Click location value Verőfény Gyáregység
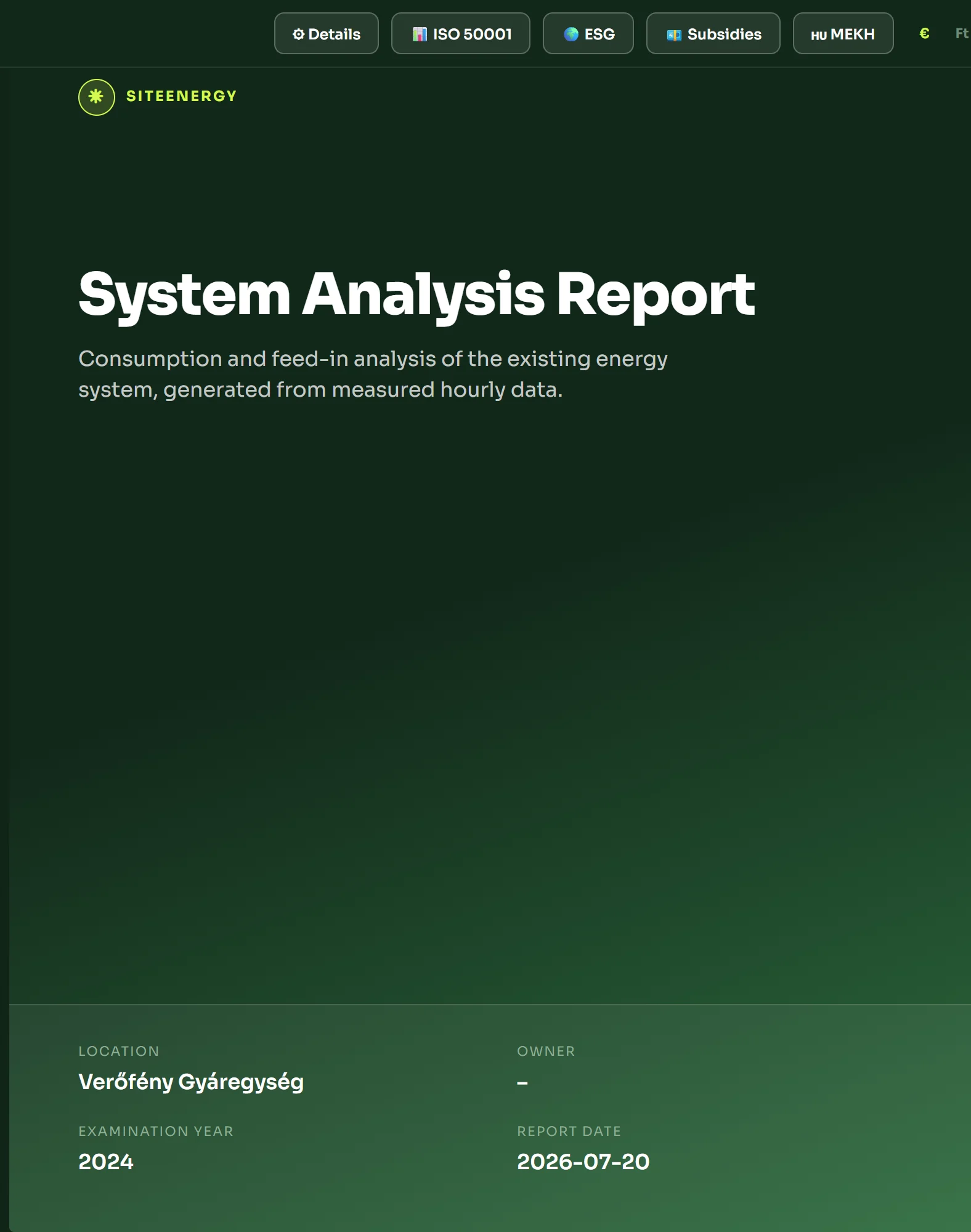Screen dimensions: 971x1232 click(x=191, y=1082)
